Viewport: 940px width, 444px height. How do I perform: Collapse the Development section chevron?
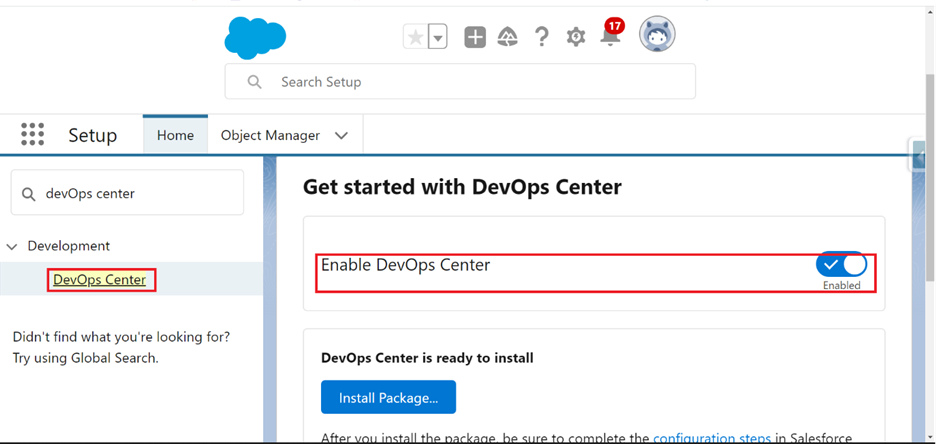12,246
